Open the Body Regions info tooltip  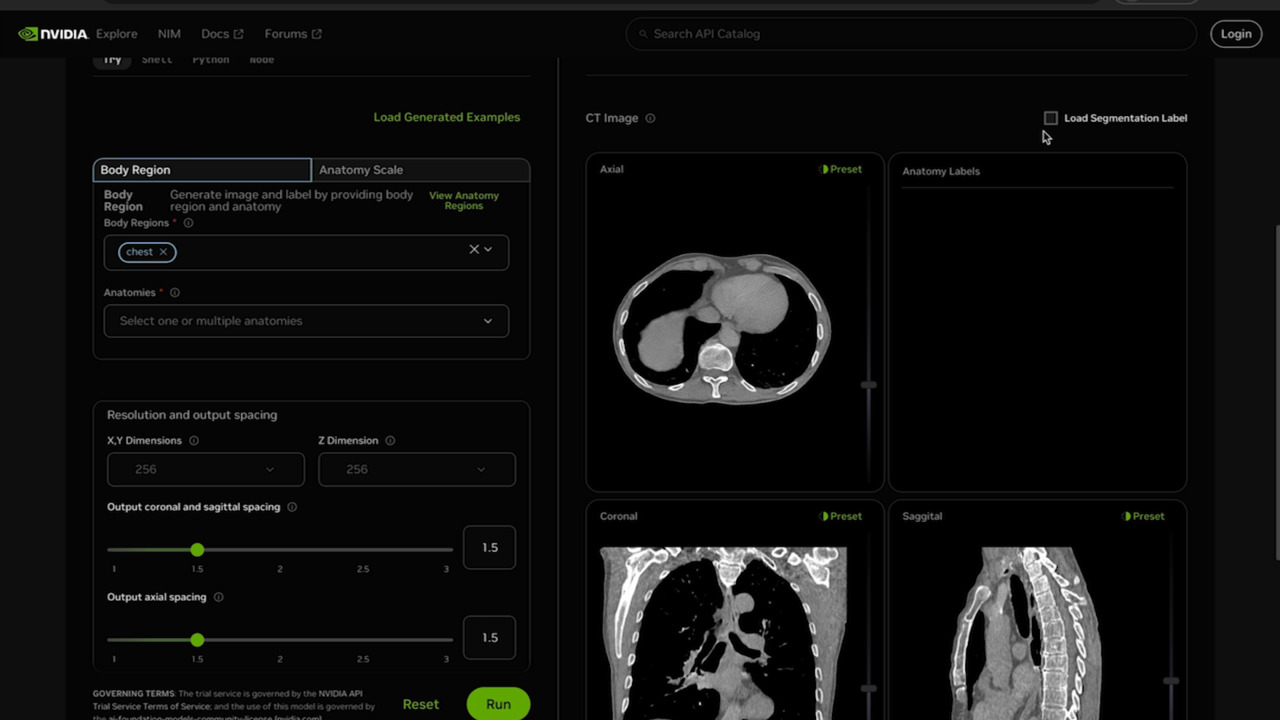pos(188,223)
